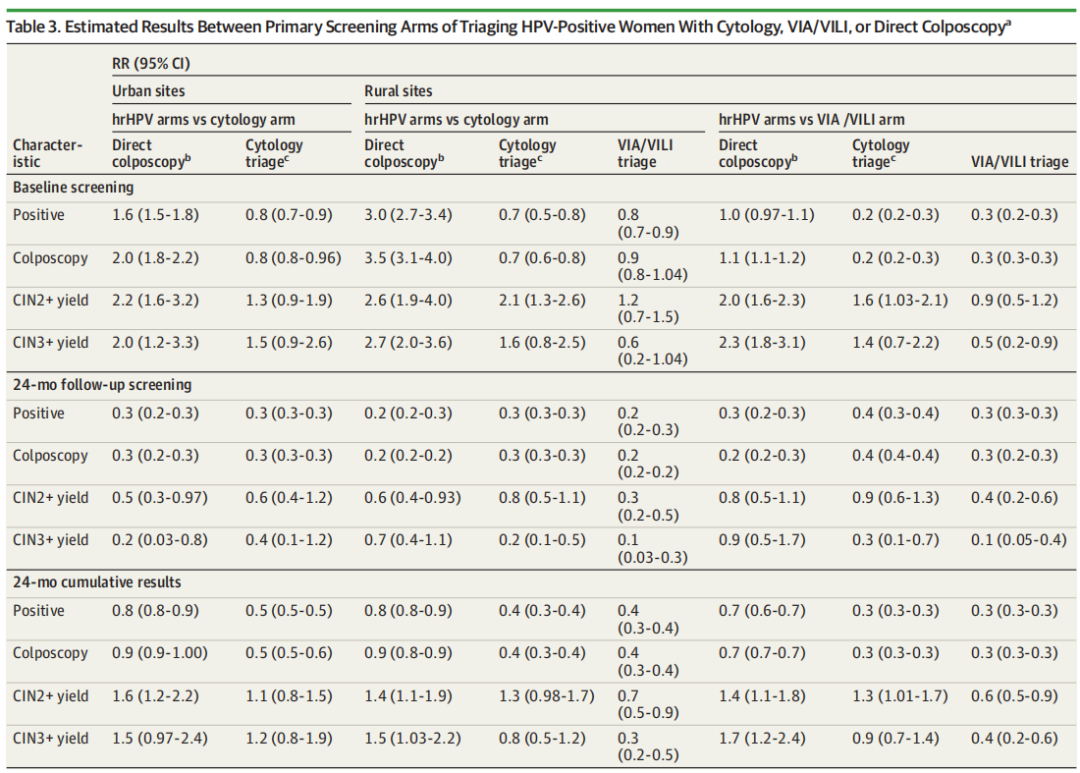Click the value 0.9 (0.9-1.00)

click(x=160, y=653)
